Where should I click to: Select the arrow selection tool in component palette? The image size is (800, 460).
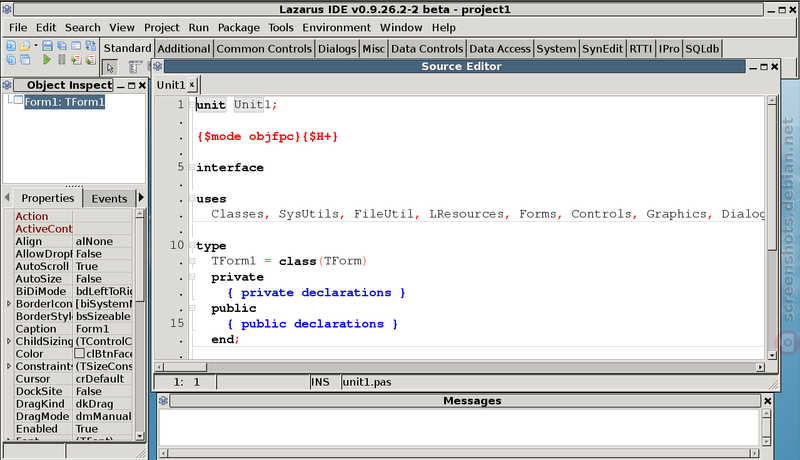(x=110, y=67)
